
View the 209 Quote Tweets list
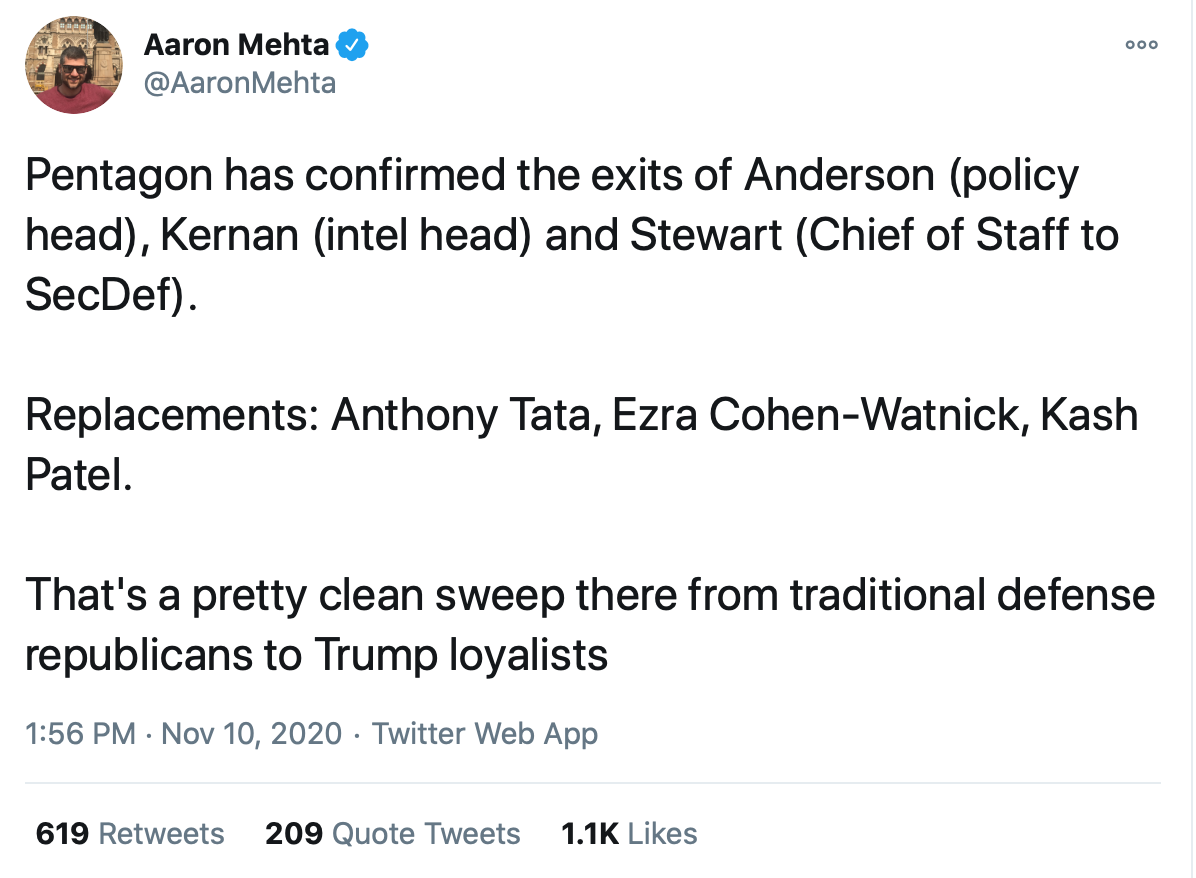(392, 834)
